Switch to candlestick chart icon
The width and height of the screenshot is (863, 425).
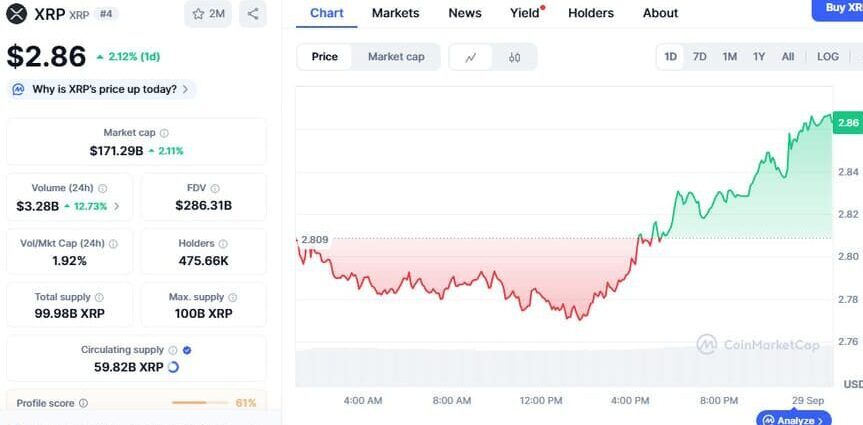[514, 57]
